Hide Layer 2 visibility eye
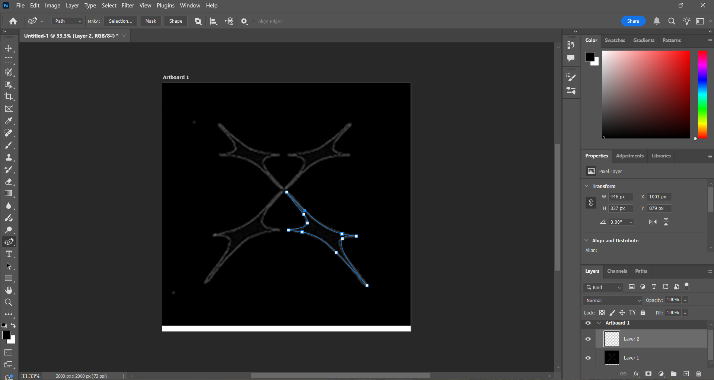 pos(588,339)
